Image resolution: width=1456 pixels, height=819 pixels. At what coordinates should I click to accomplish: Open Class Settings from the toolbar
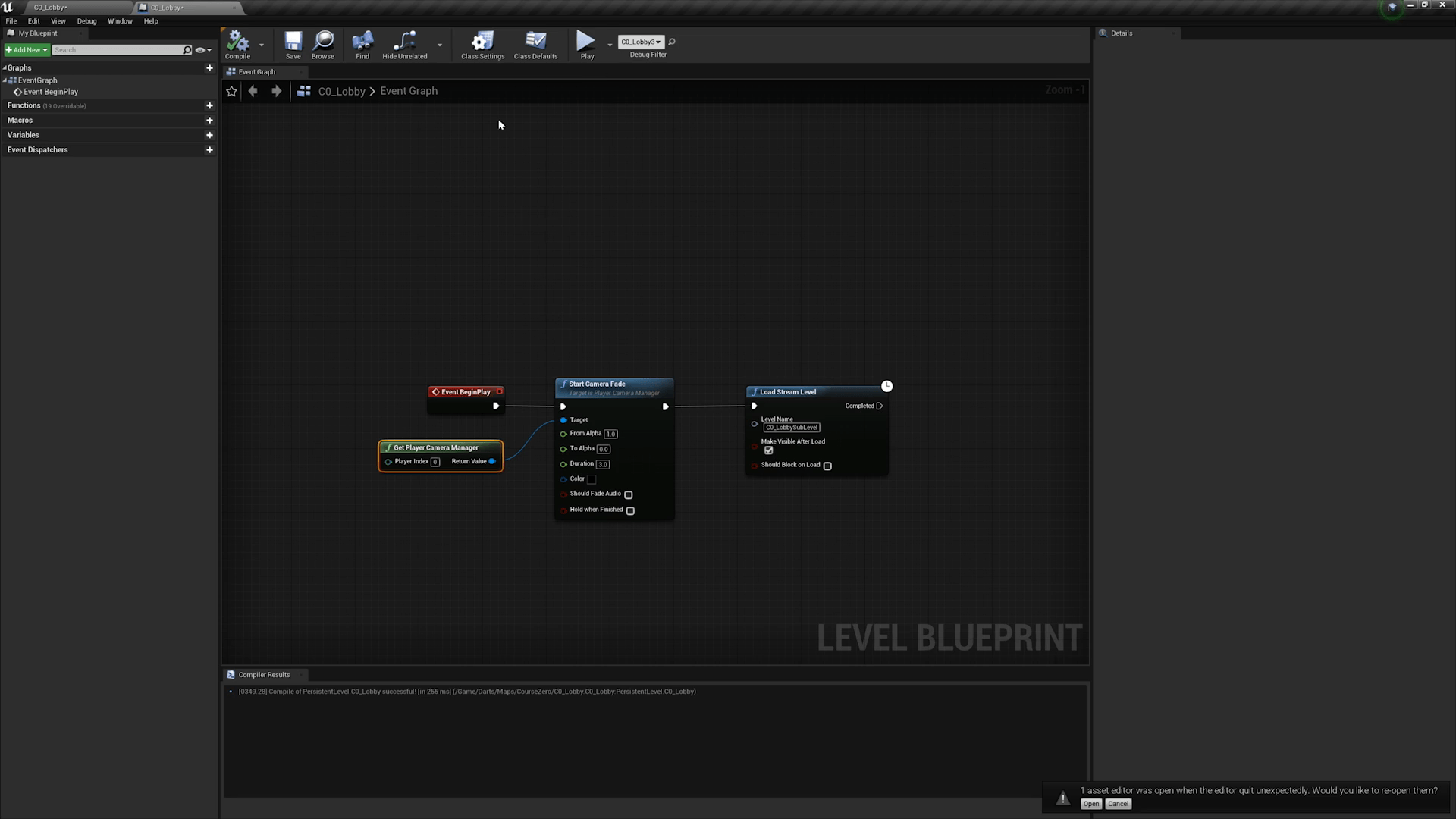482,42
